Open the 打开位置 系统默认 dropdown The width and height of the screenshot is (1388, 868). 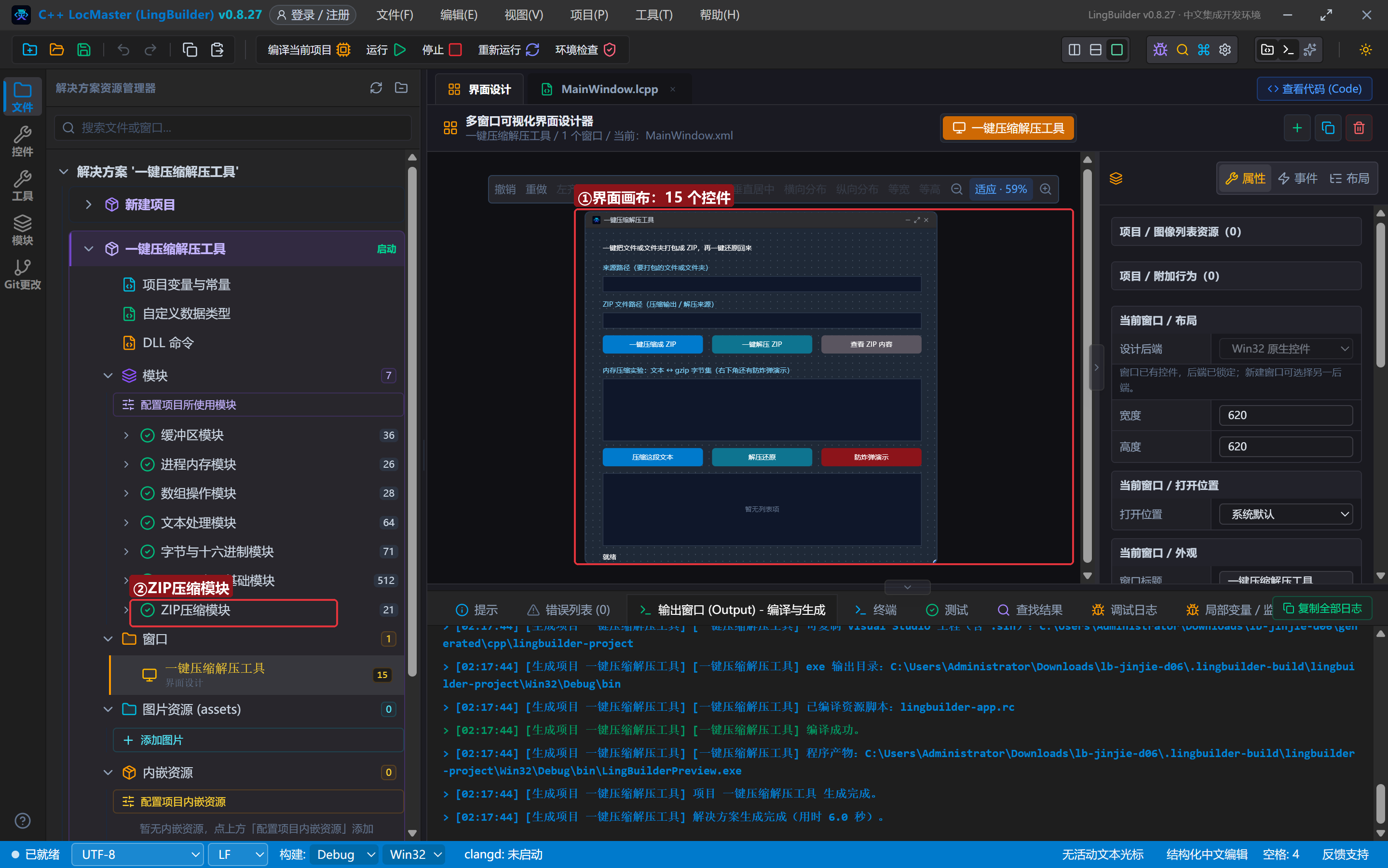[1286, 515]
